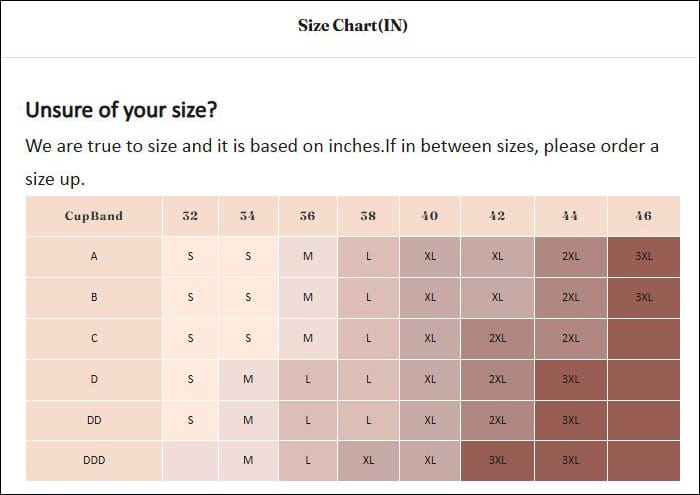
Task: Click M cell for cup B, band 36
Action: 307,297
